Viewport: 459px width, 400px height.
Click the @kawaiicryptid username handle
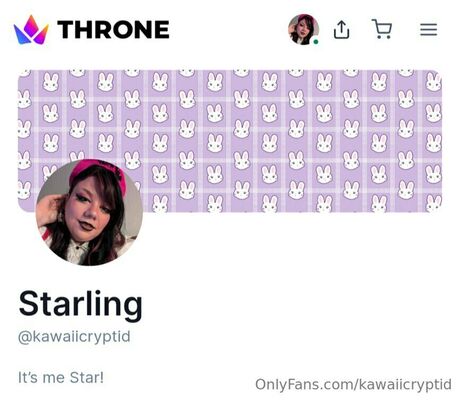point(74,337)
